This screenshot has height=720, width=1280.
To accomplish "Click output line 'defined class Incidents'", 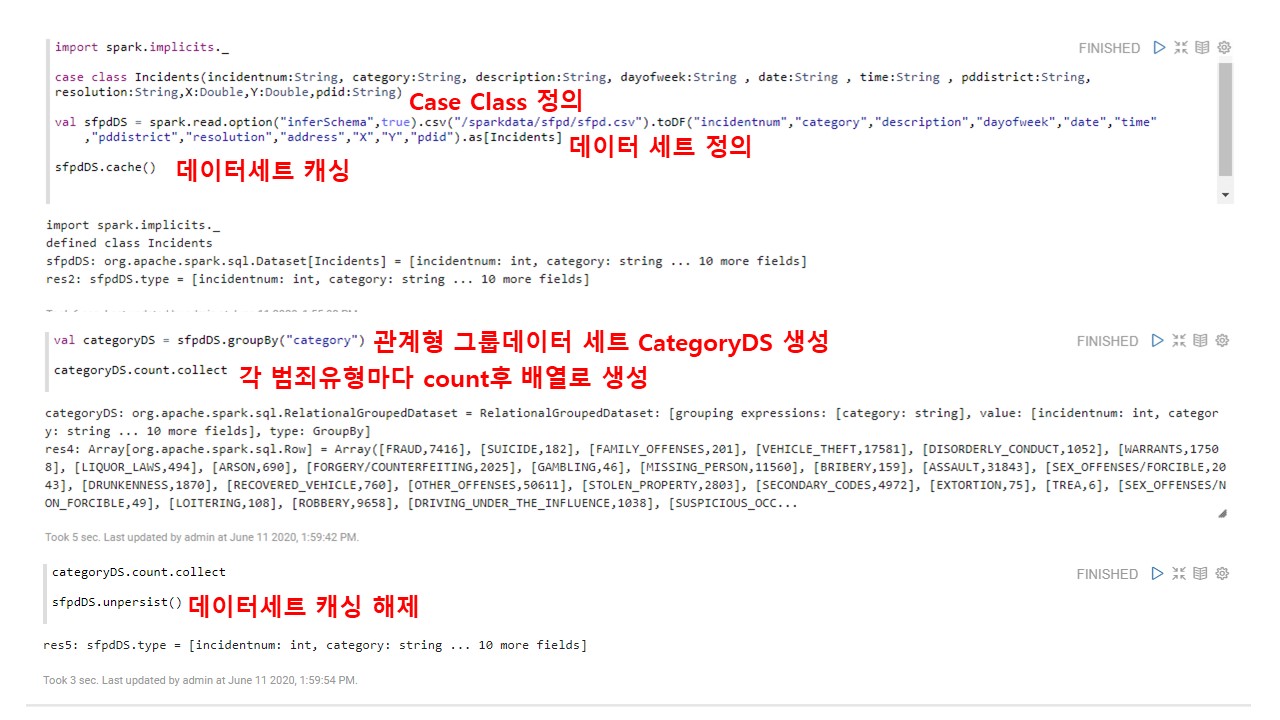I will point(129,243).
